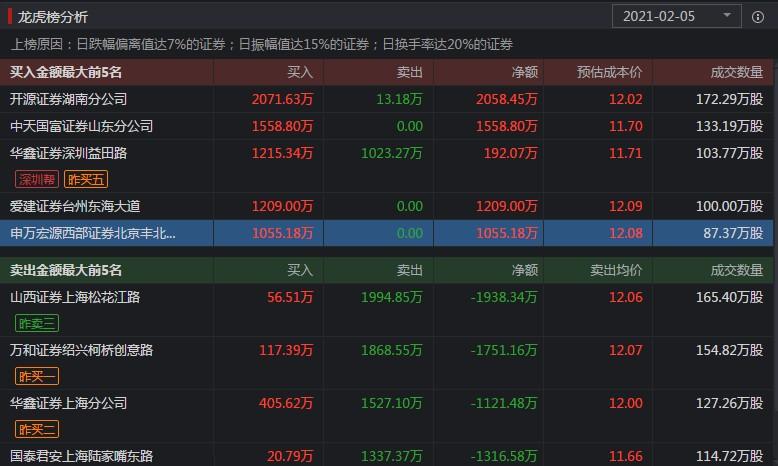Click the 昨买二 tag

pos(37,429)
